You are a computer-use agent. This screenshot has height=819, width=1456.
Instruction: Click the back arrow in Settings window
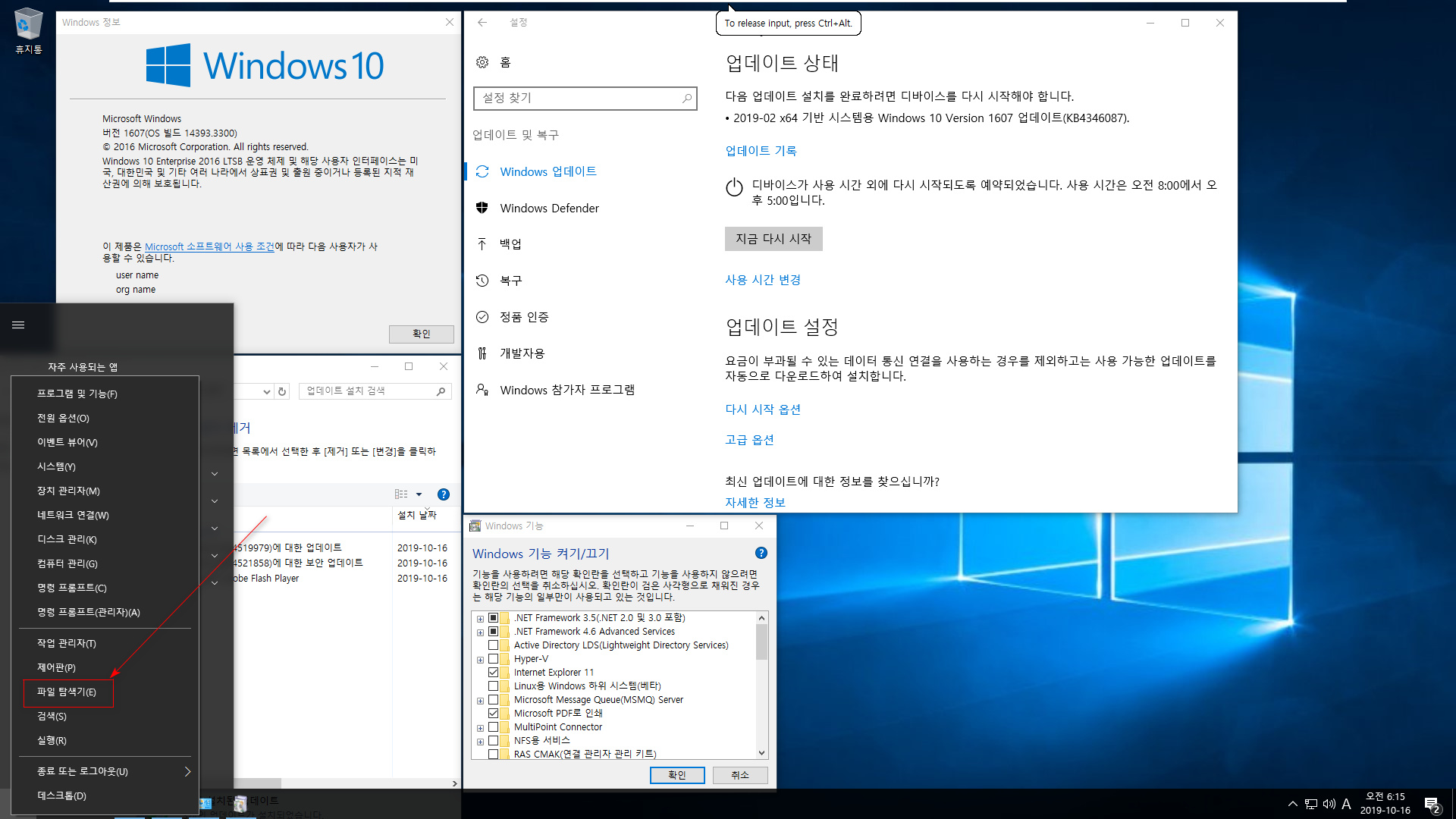482,23
